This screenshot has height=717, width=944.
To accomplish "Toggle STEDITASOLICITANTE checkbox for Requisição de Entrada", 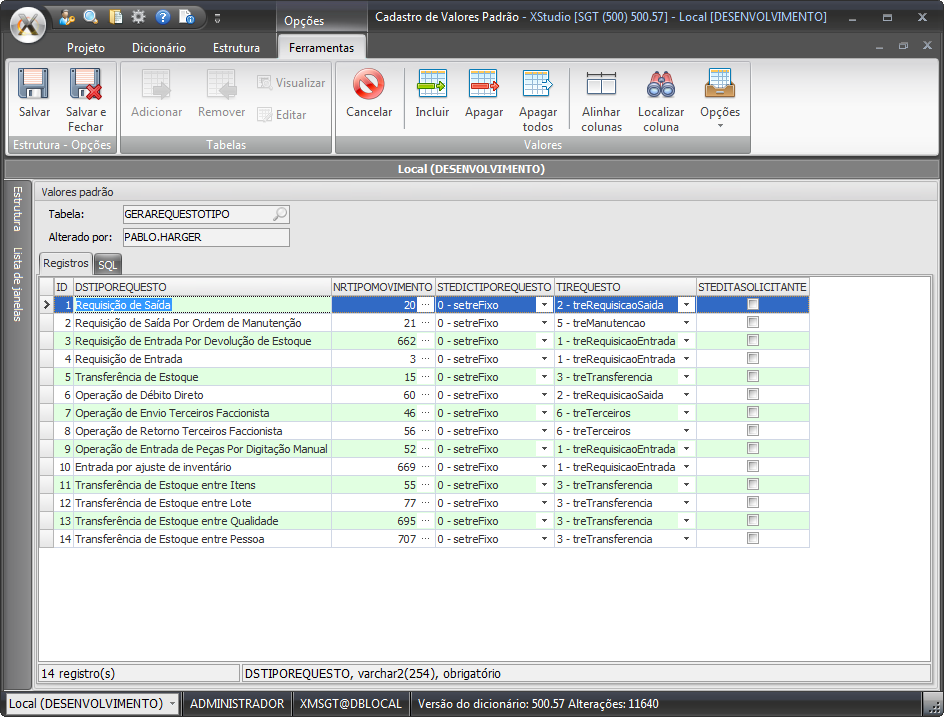I will [753, 358].
